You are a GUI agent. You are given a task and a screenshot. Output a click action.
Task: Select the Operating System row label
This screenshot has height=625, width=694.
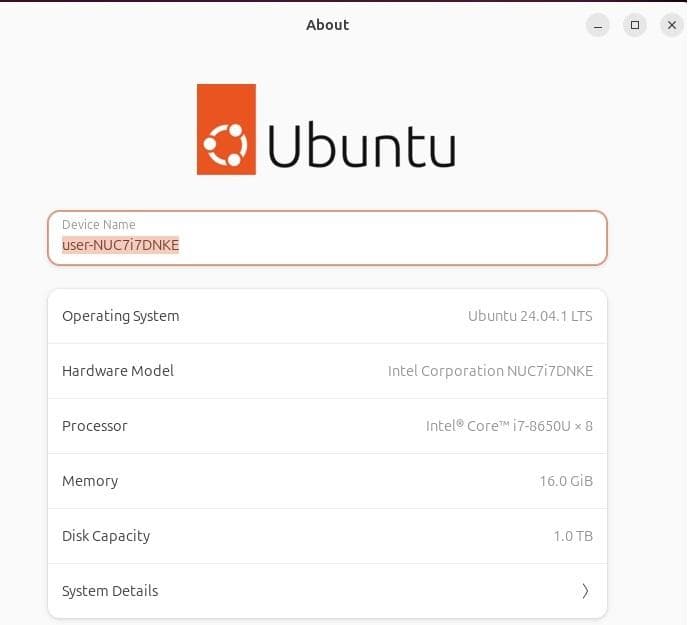(x=121, y=316)
